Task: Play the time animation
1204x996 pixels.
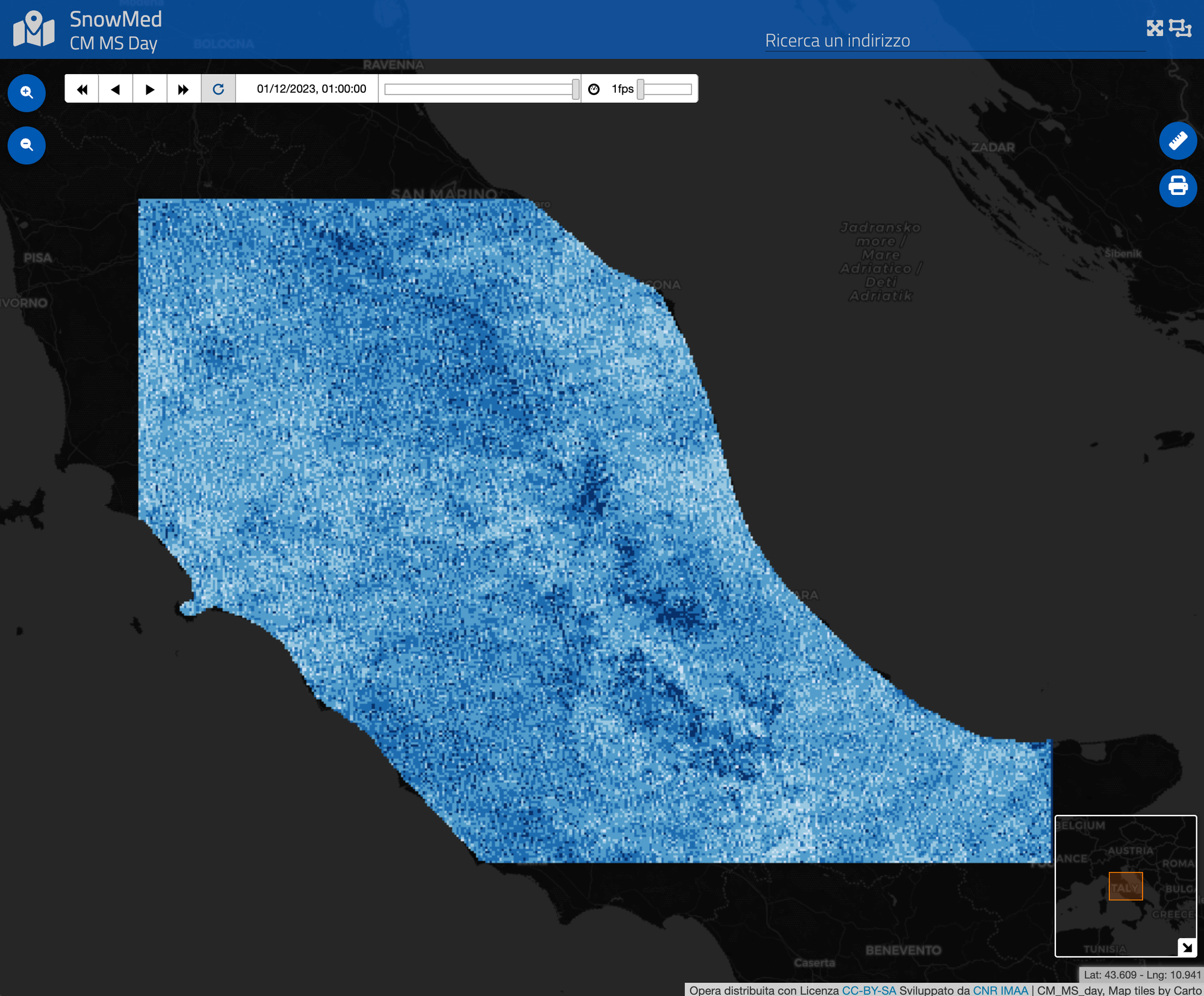Action: tap(150, 89)
